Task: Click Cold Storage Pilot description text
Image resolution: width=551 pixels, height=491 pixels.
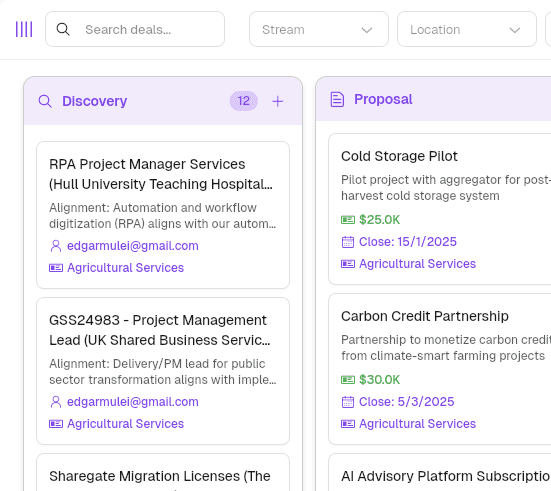Action: (446, 188)
